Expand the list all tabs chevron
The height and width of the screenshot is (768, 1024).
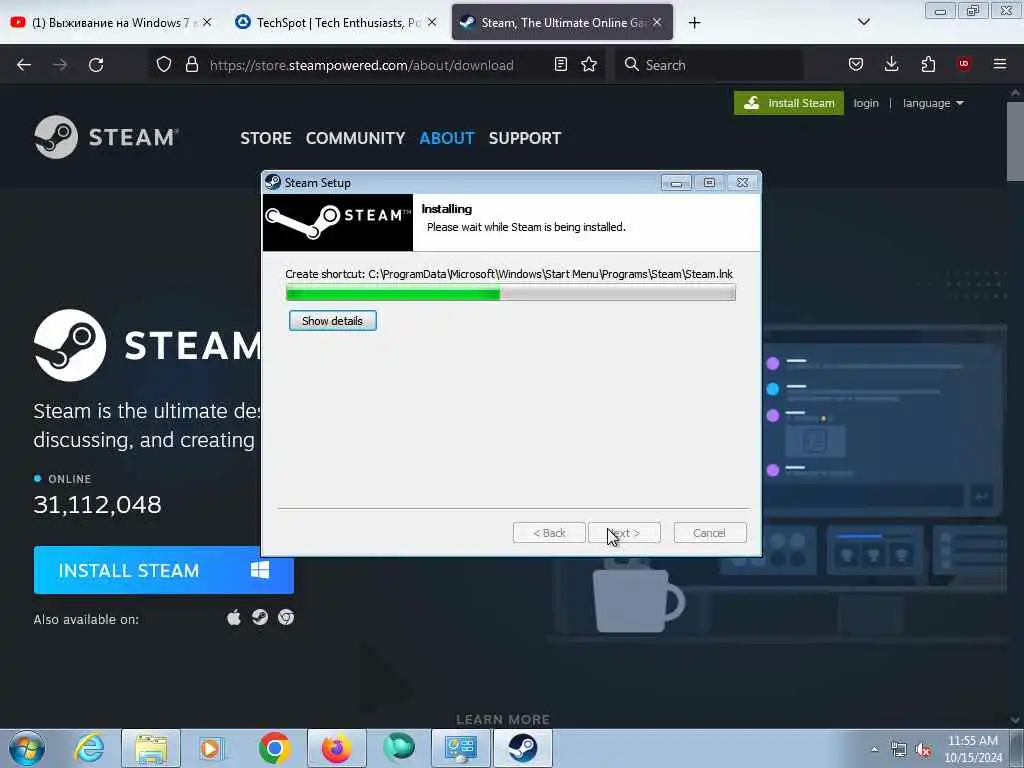click(x=863, y=22)
